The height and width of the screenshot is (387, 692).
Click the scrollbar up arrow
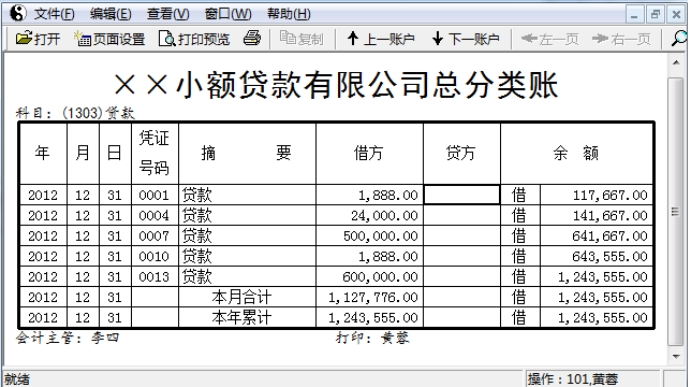click(x=676, y=63)
